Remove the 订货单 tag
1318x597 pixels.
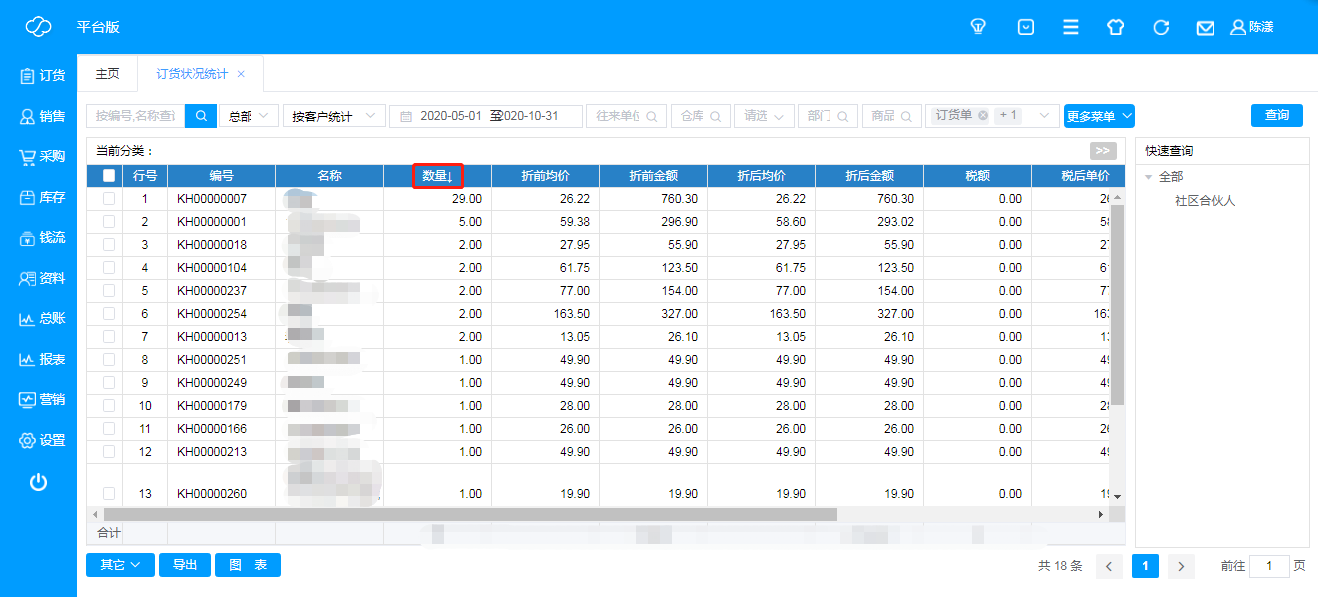(983, 115)
